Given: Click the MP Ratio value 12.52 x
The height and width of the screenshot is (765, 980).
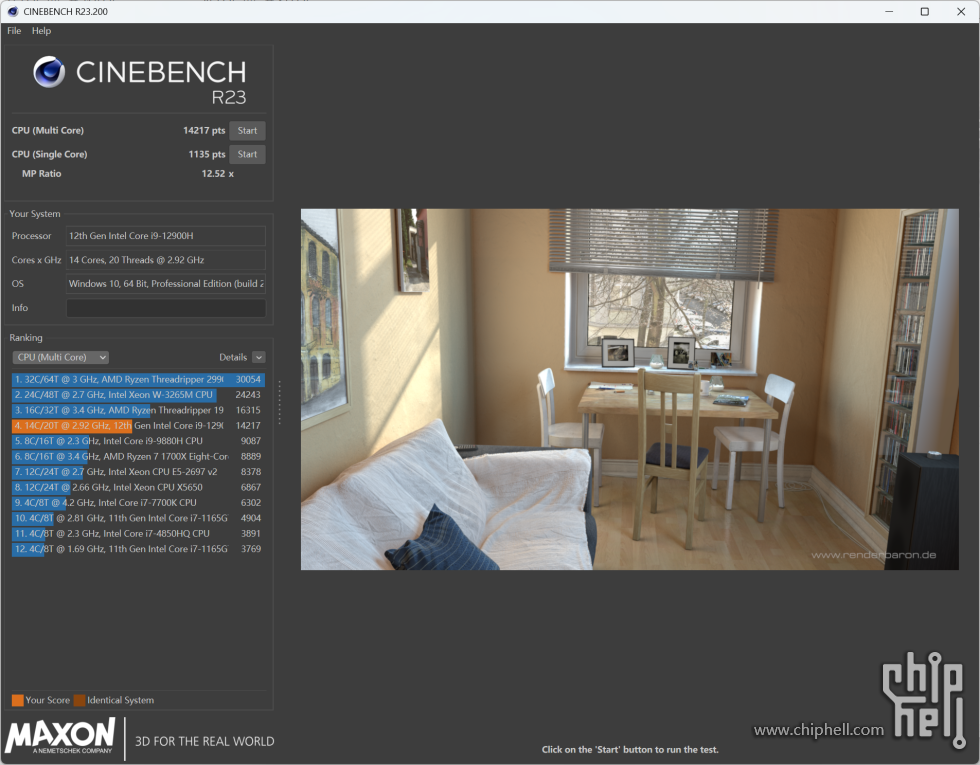Looking at the screenshot, I should [218, 174].
